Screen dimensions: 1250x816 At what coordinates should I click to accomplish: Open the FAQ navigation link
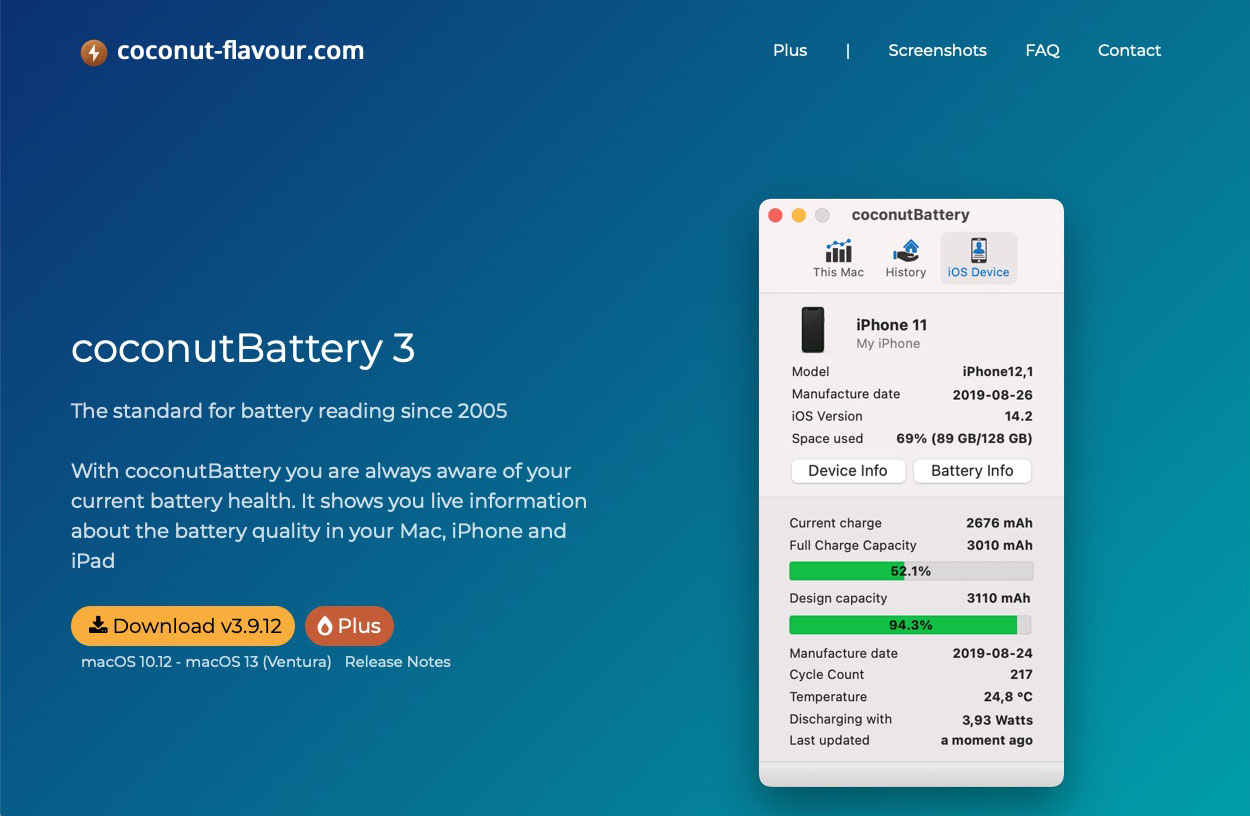click(x=1042, y=50)
